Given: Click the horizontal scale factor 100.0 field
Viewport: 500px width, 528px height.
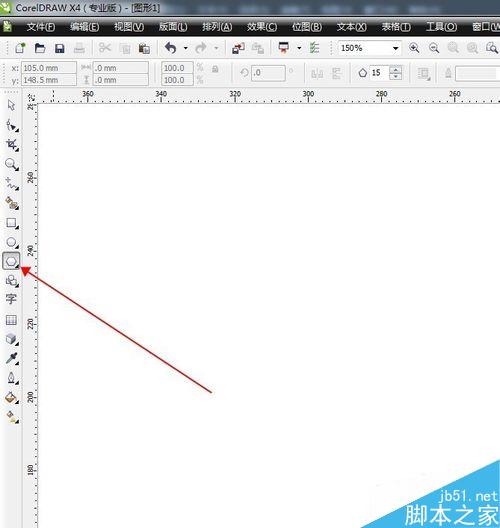Looking at the screenshot, I should [x=177, y=68].
